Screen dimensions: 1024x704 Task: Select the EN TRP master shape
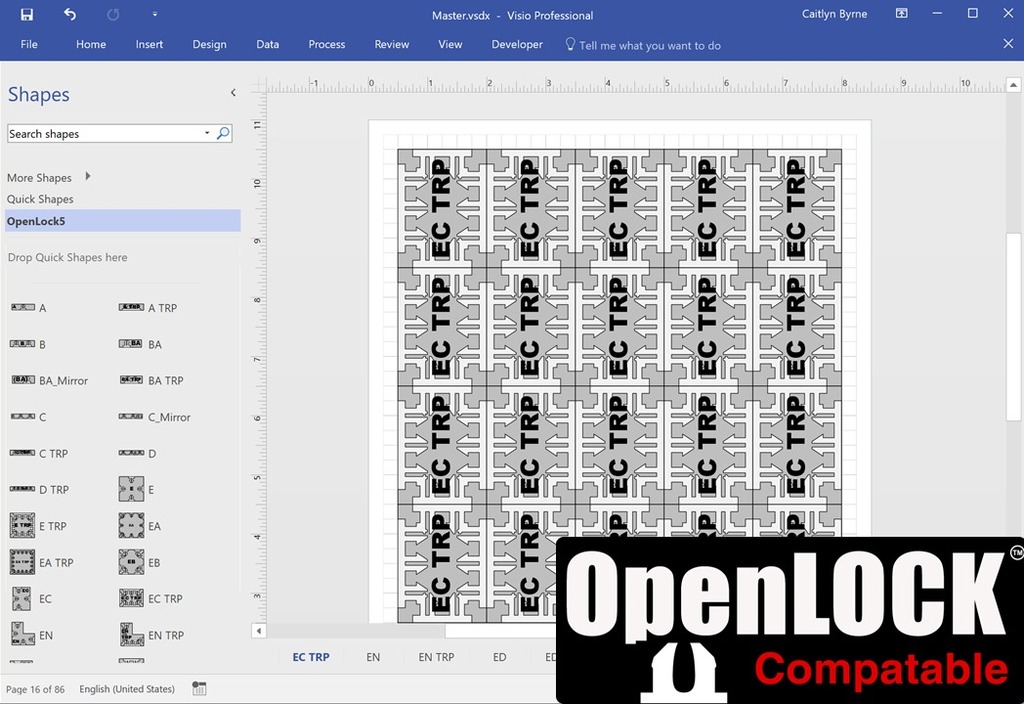pos(152,635)
